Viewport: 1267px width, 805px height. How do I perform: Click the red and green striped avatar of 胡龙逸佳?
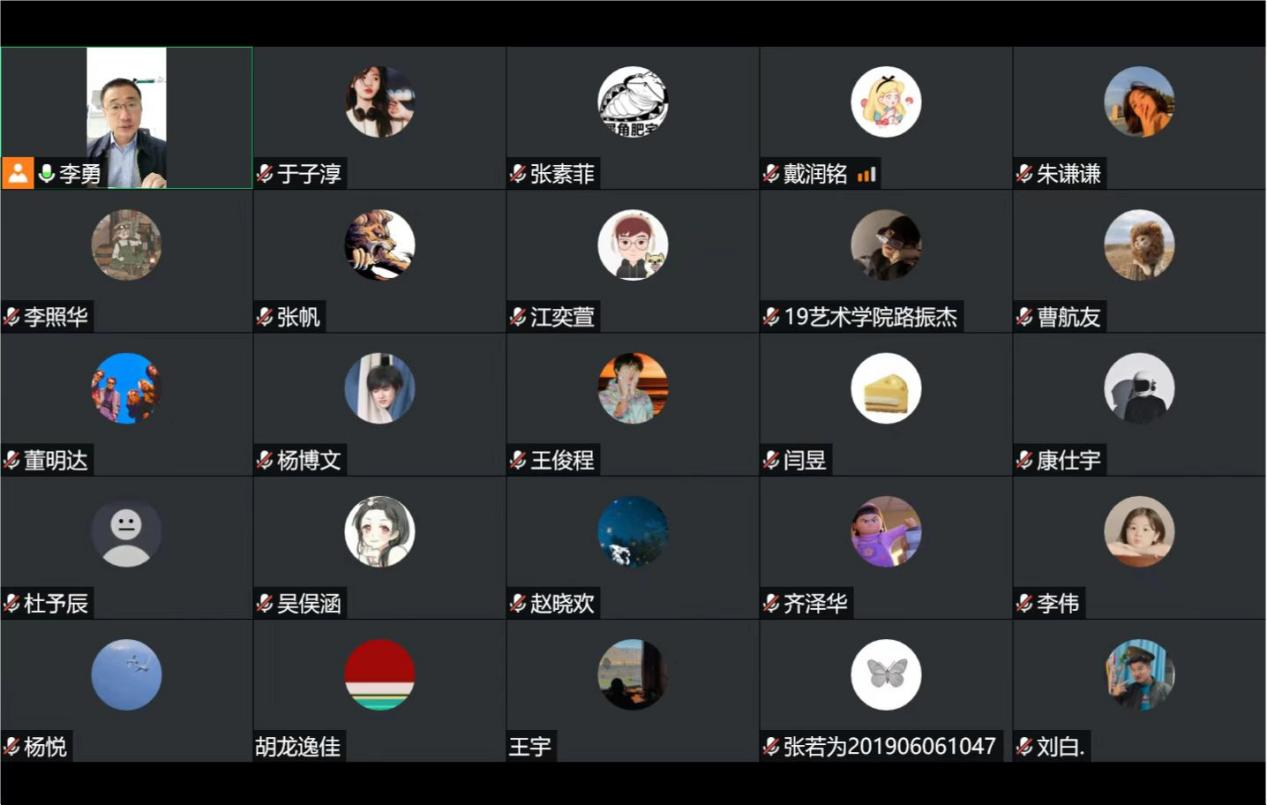coord(380,675)
